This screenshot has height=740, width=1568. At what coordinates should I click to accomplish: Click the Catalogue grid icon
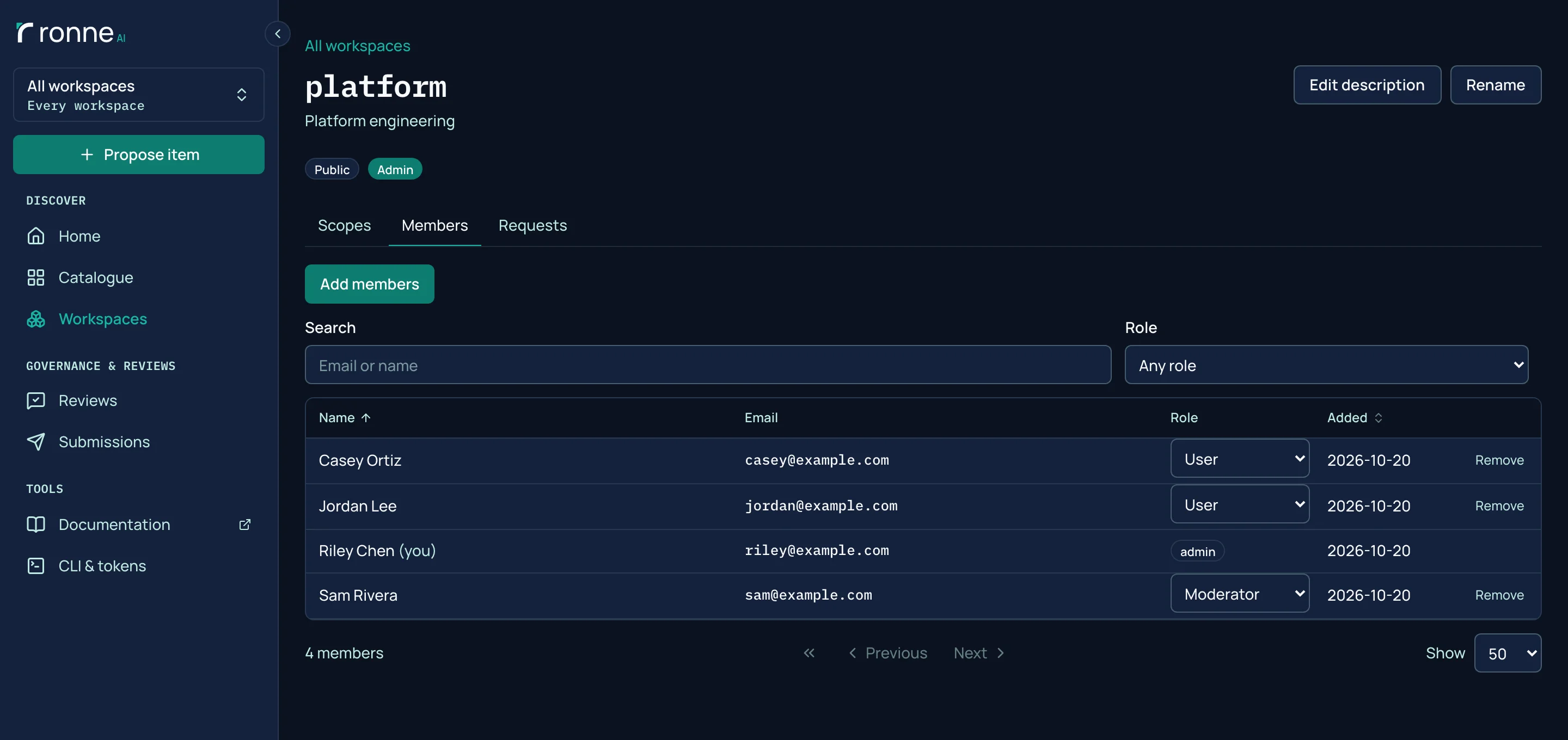pyautogui.click(x=36, y=277)
